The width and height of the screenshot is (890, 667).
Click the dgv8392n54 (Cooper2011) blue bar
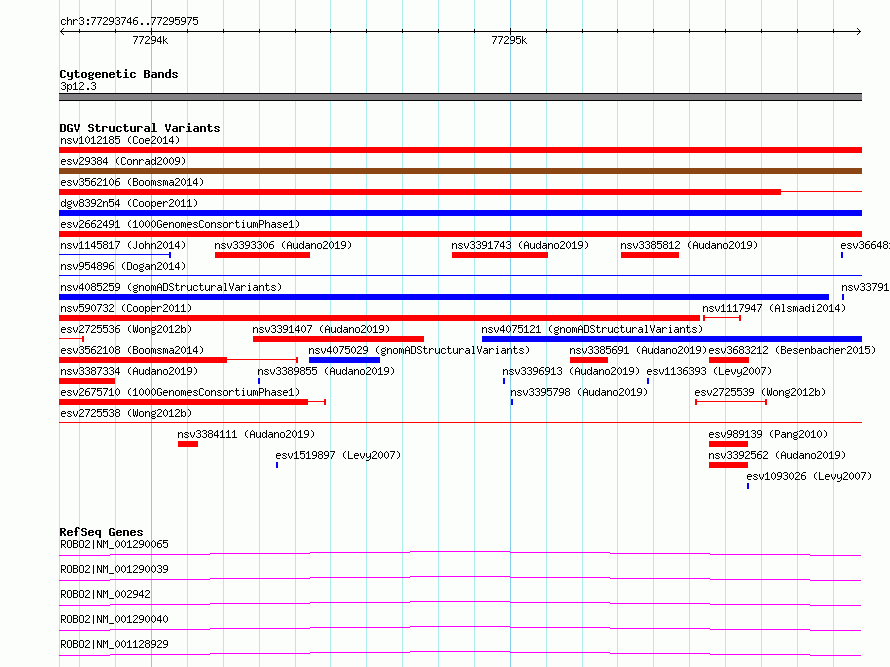click(460, 213)
